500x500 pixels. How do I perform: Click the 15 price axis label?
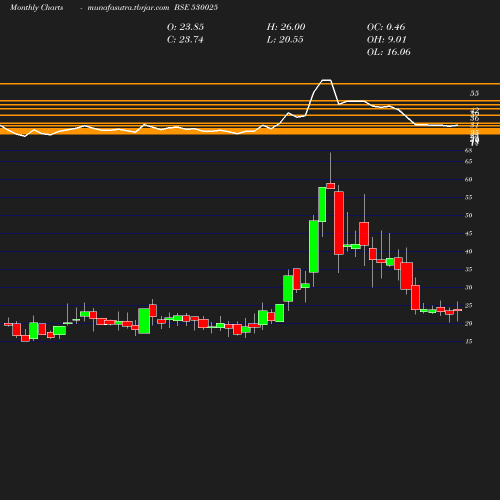click(468, 341)
